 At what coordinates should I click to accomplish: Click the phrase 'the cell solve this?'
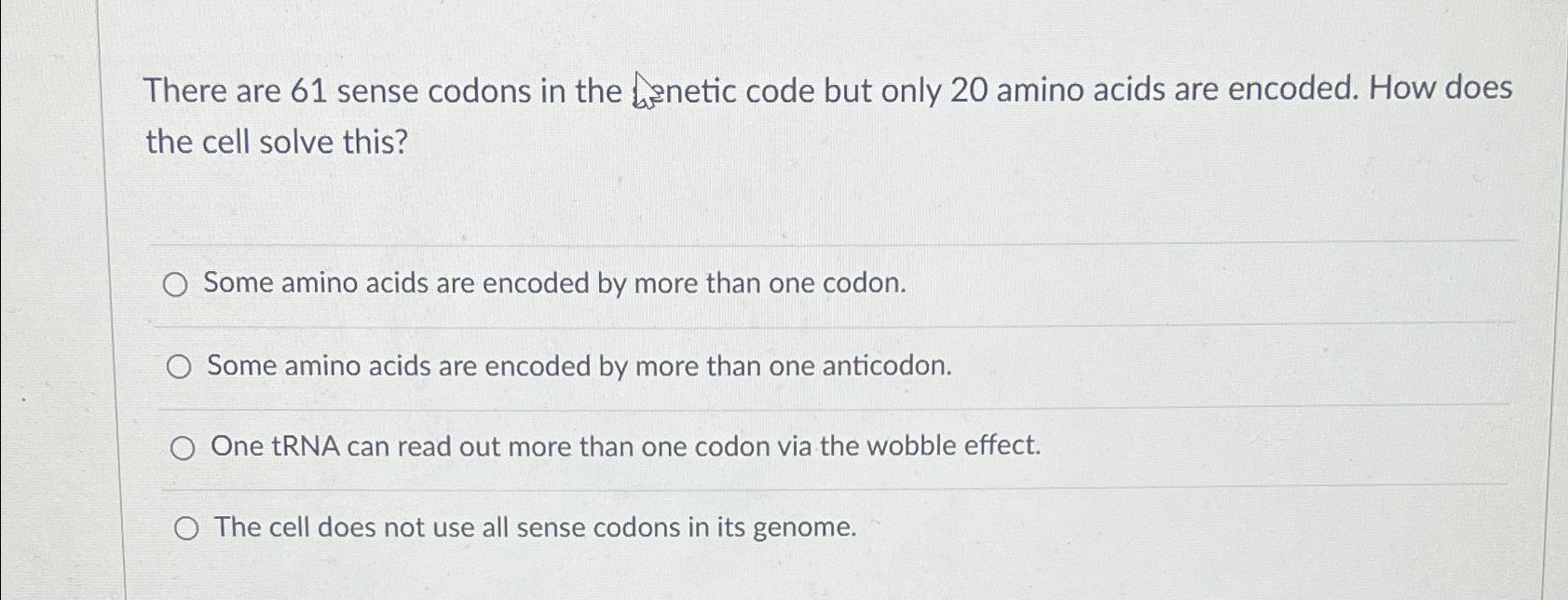[276, 142]
